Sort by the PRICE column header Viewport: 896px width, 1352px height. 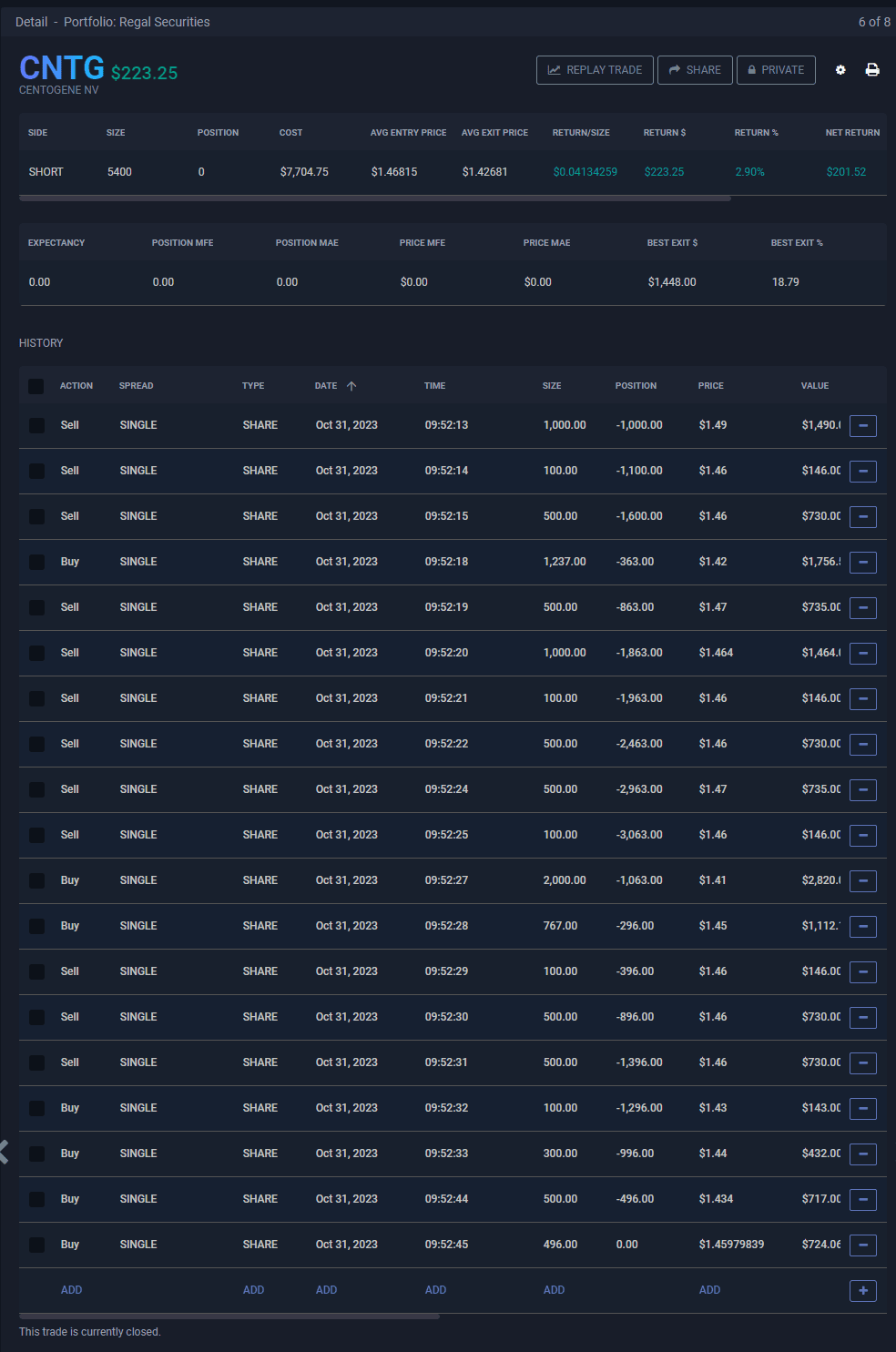point(711,386)
